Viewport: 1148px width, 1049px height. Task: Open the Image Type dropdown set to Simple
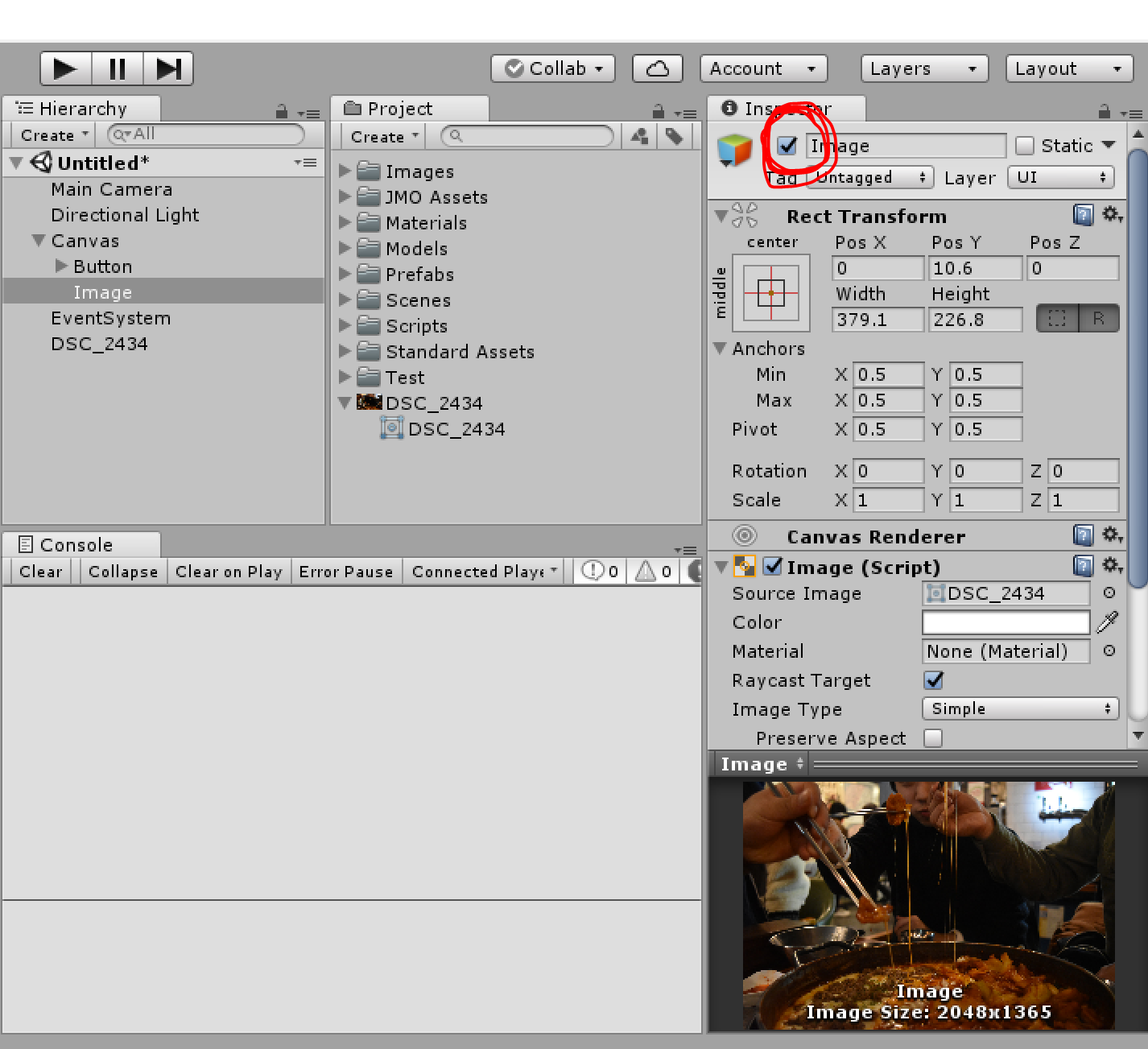[x=1020, y=708]
